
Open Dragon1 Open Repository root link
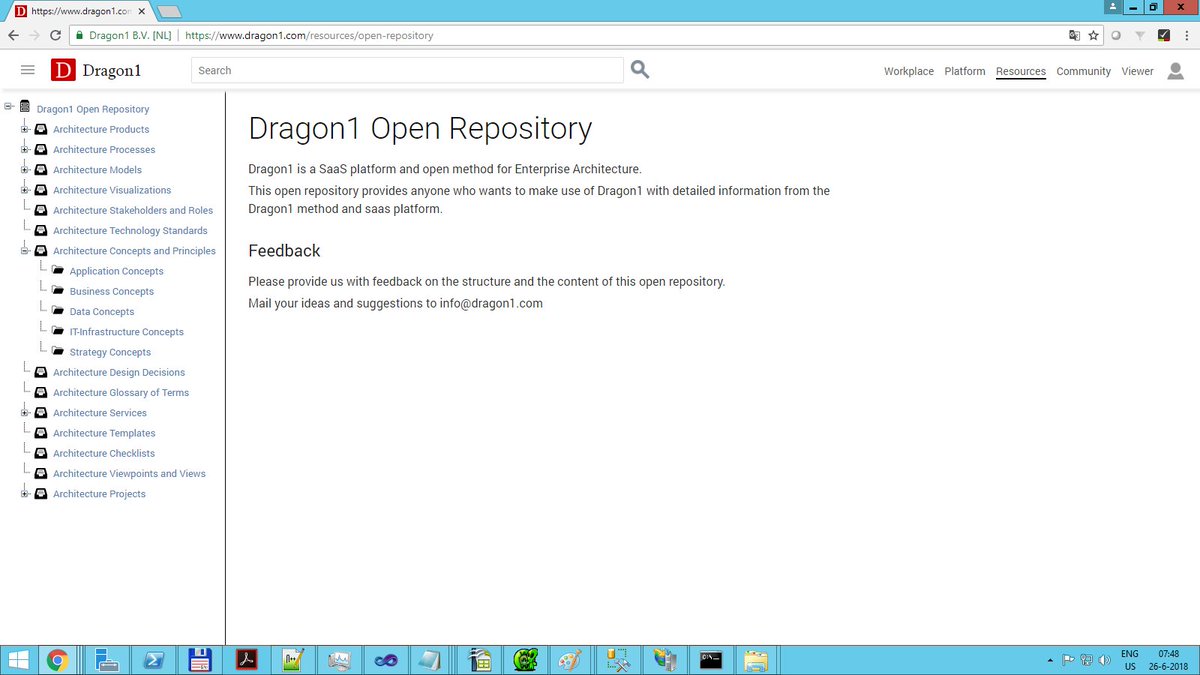(93, 109)
